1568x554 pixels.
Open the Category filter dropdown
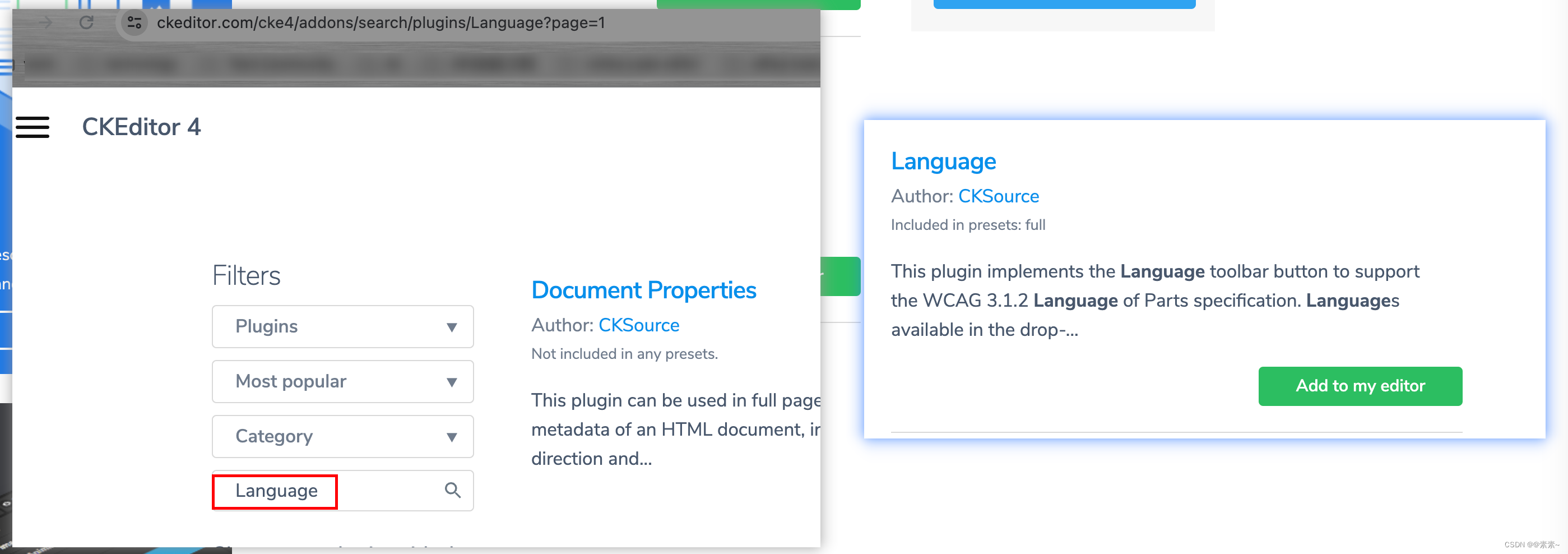pos(343,436)
